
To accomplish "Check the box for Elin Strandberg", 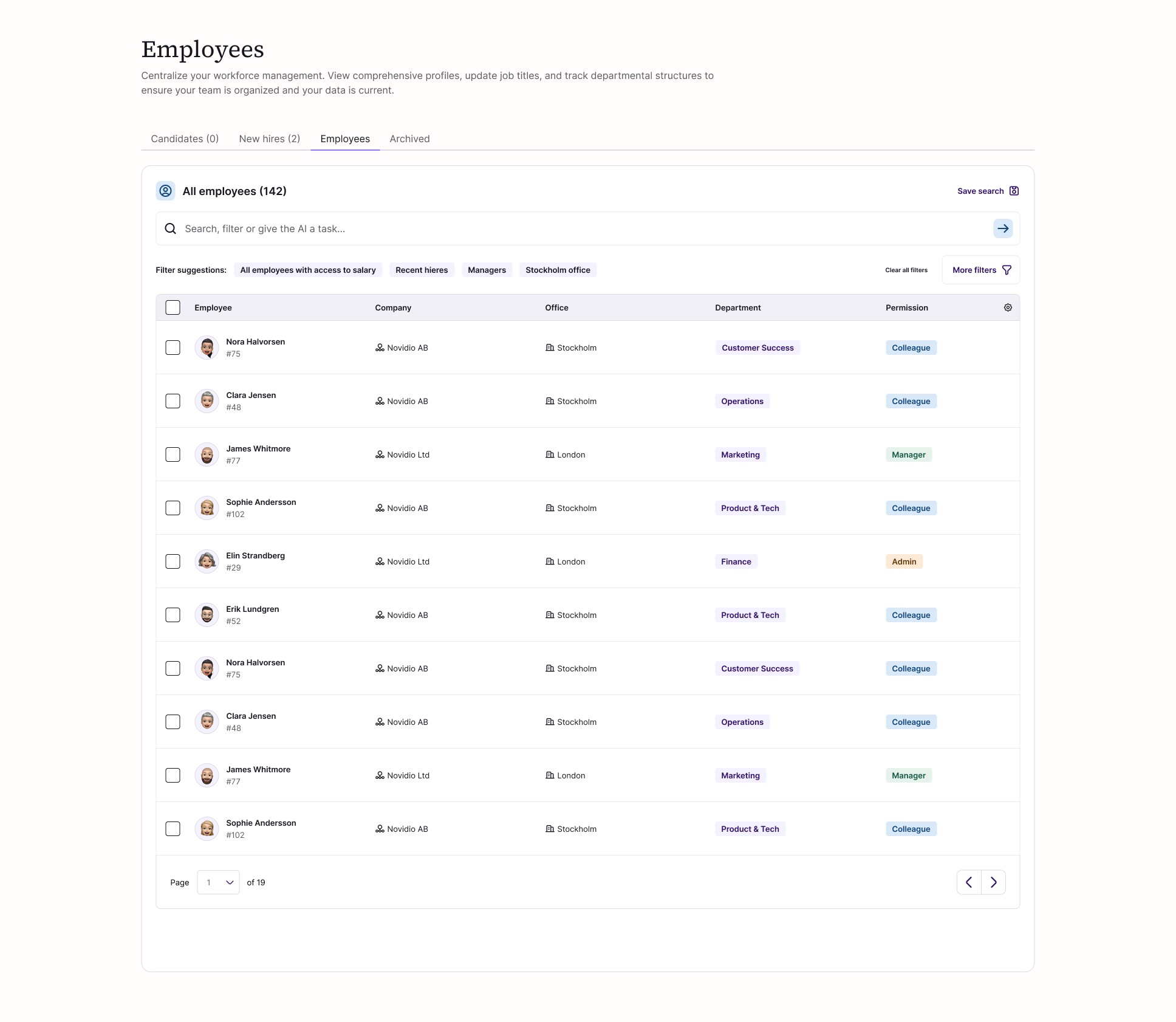I will point(173,561).
